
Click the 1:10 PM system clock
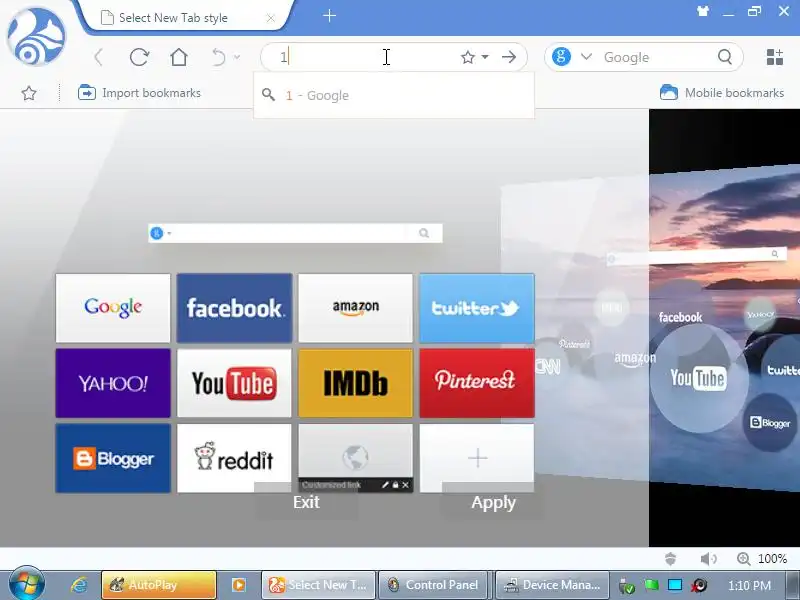coord(749,585)
